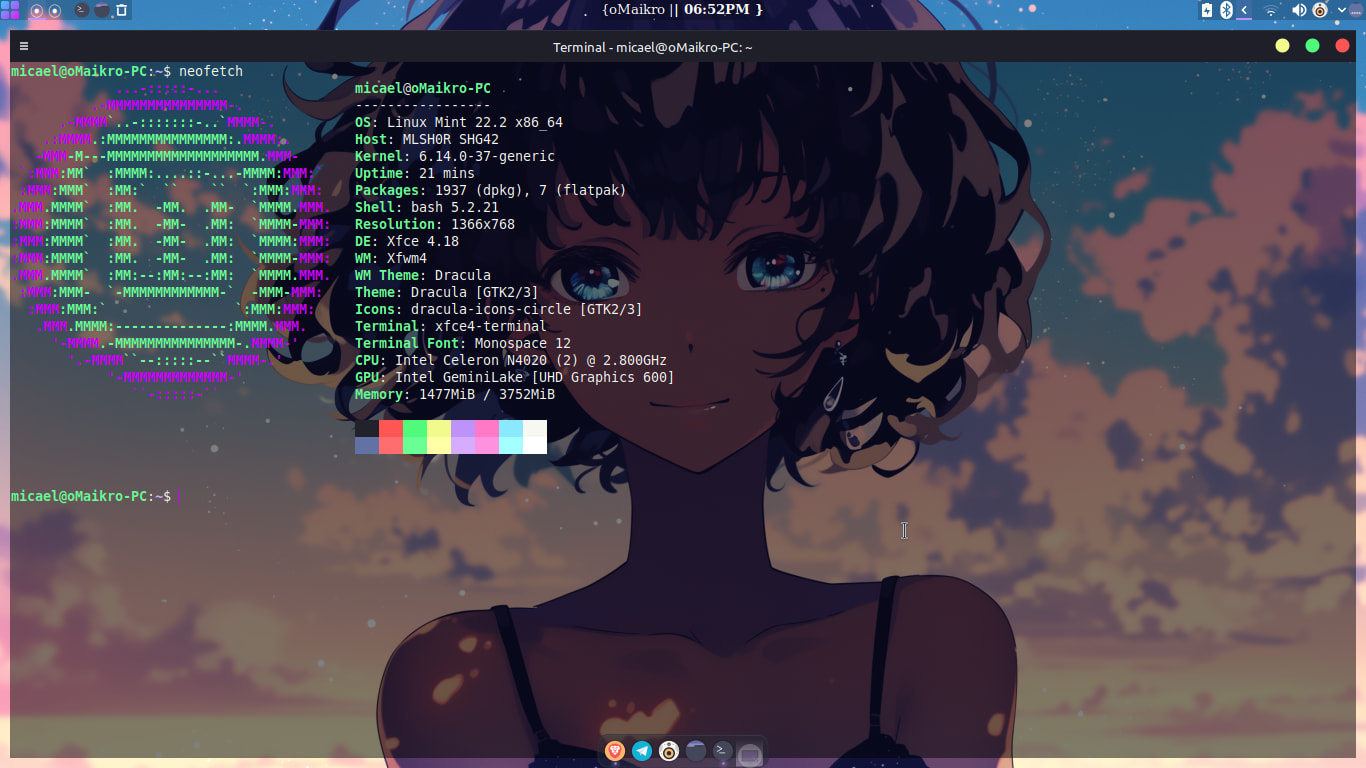Screen dimensions: 1366x768
Task: Click the 'Shell: bash 5.2.21' line
Action: point(427,208)
